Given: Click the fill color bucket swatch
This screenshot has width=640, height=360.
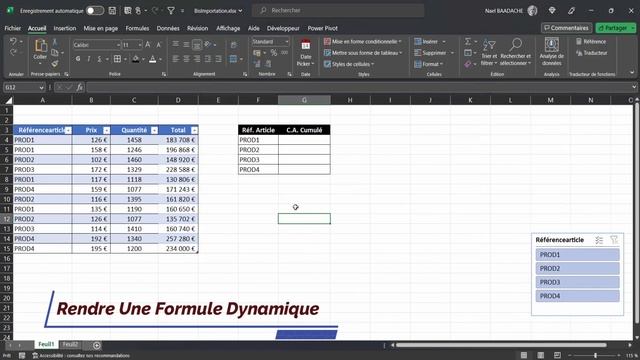Looking at the screenshot, I should point(136,60).
